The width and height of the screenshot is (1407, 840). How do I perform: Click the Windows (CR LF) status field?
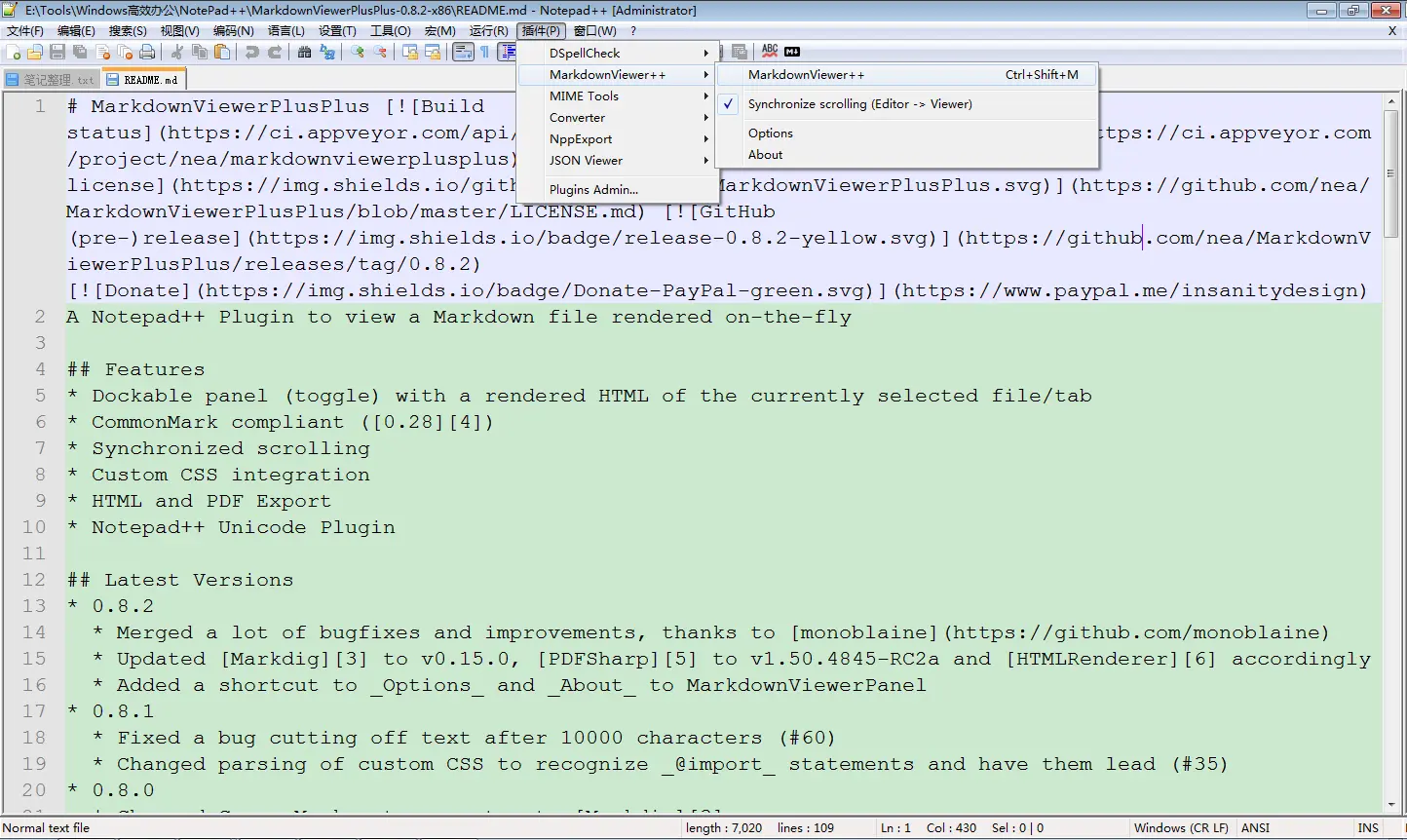pyautogui.click(x=1181, y=828)
